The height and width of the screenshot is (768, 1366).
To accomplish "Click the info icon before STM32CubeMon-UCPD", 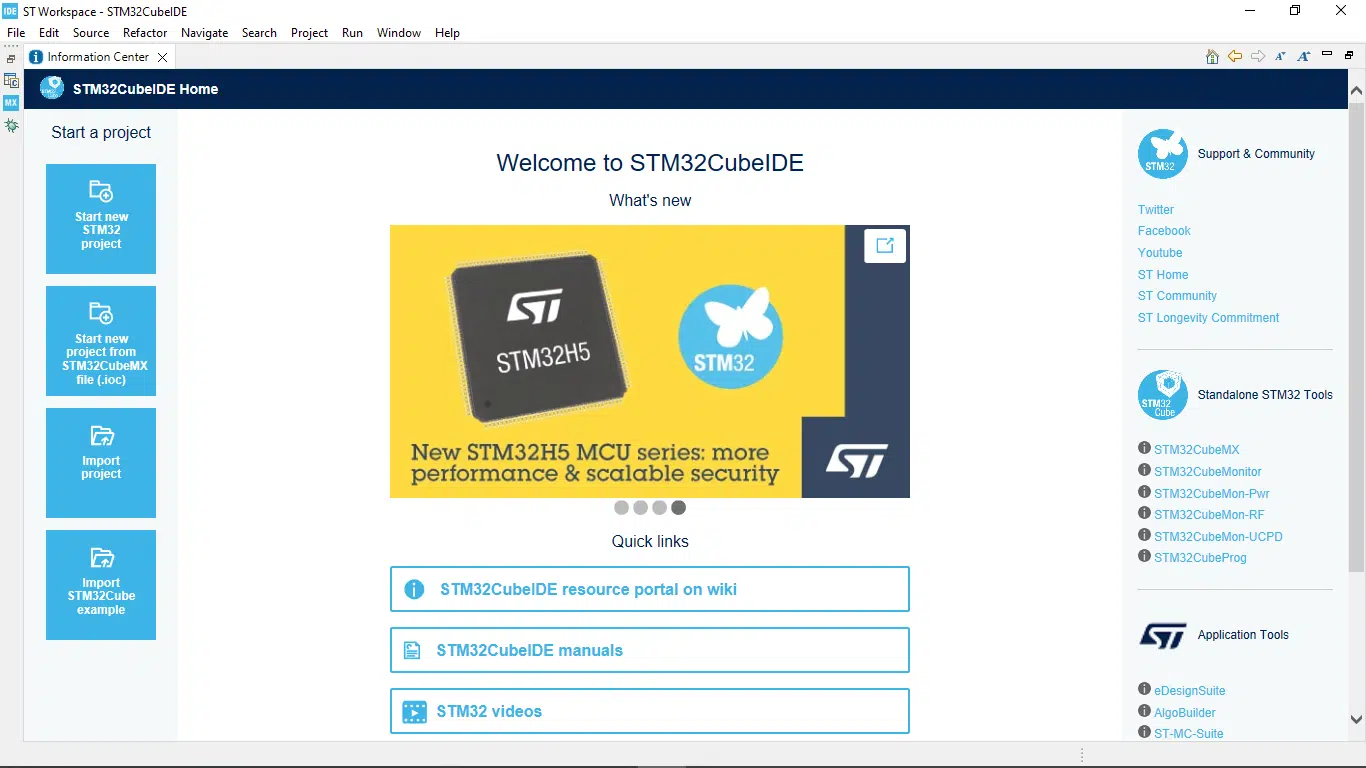I will [1144, 535].
